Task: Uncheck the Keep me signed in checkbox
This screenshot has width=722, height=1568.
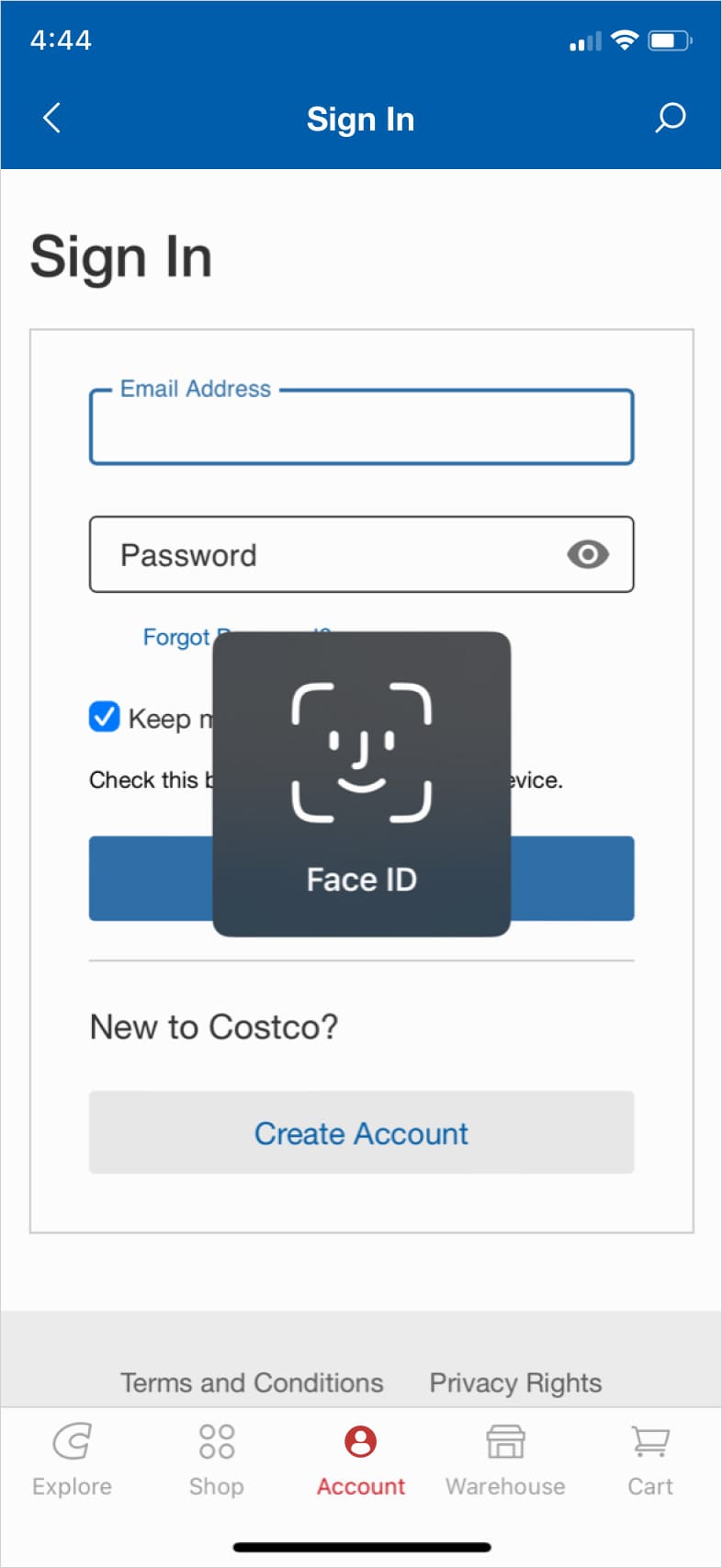Action: [105, 716]
